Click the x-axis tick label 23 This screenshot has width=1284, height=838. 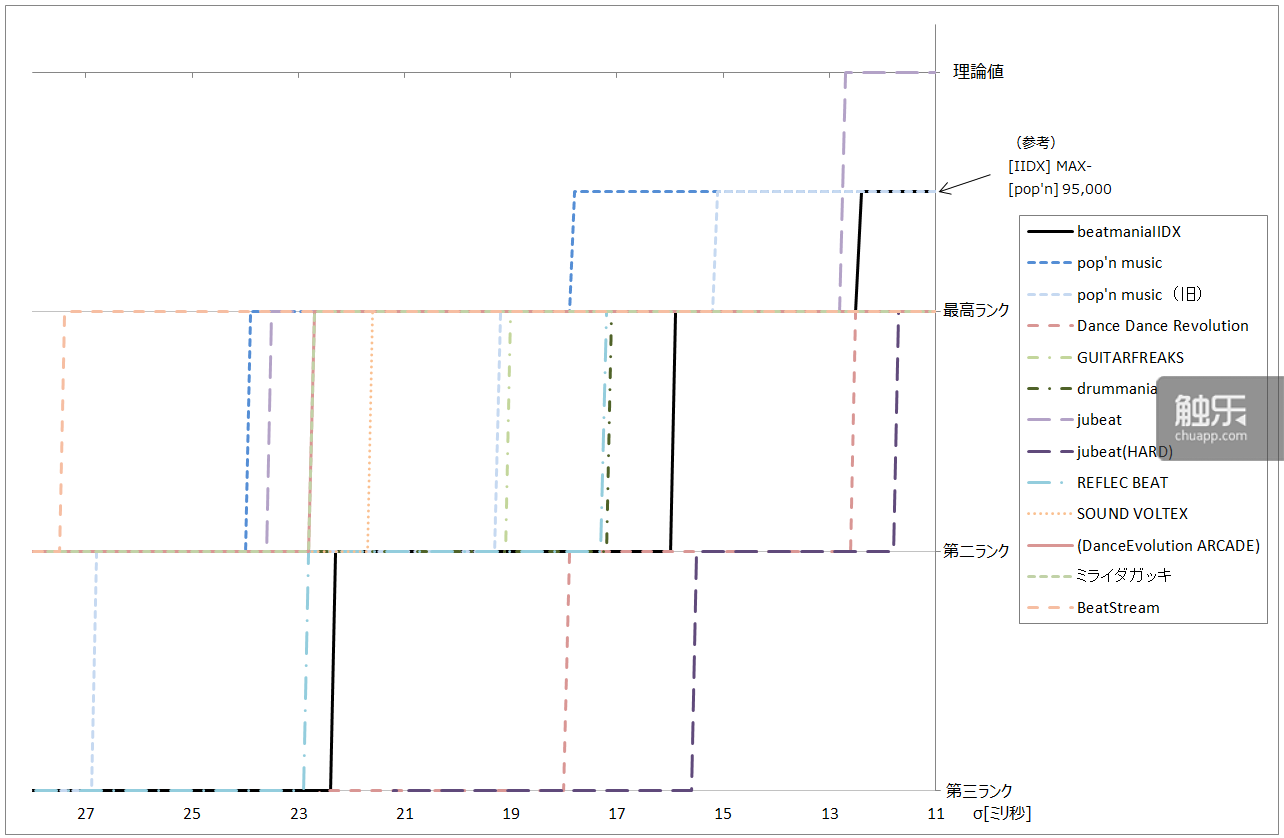click(298, 814)
